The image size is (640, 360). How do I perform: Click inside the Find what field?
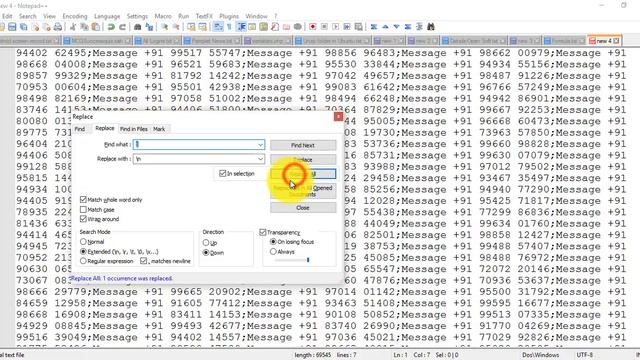(199, 144)
